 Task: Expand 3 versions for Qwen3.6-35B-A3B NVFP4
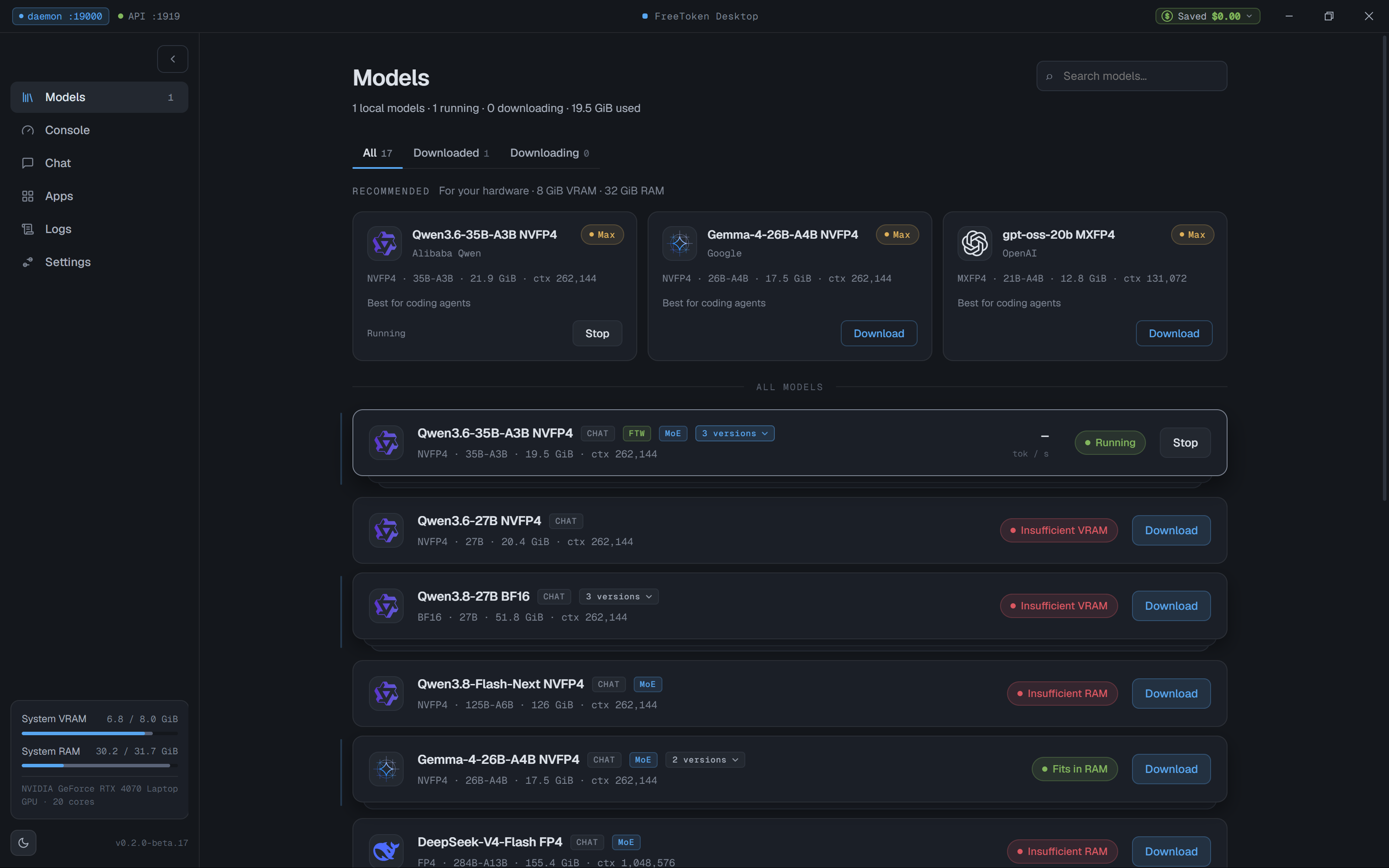pyautogui.click(x=735, y=434)
